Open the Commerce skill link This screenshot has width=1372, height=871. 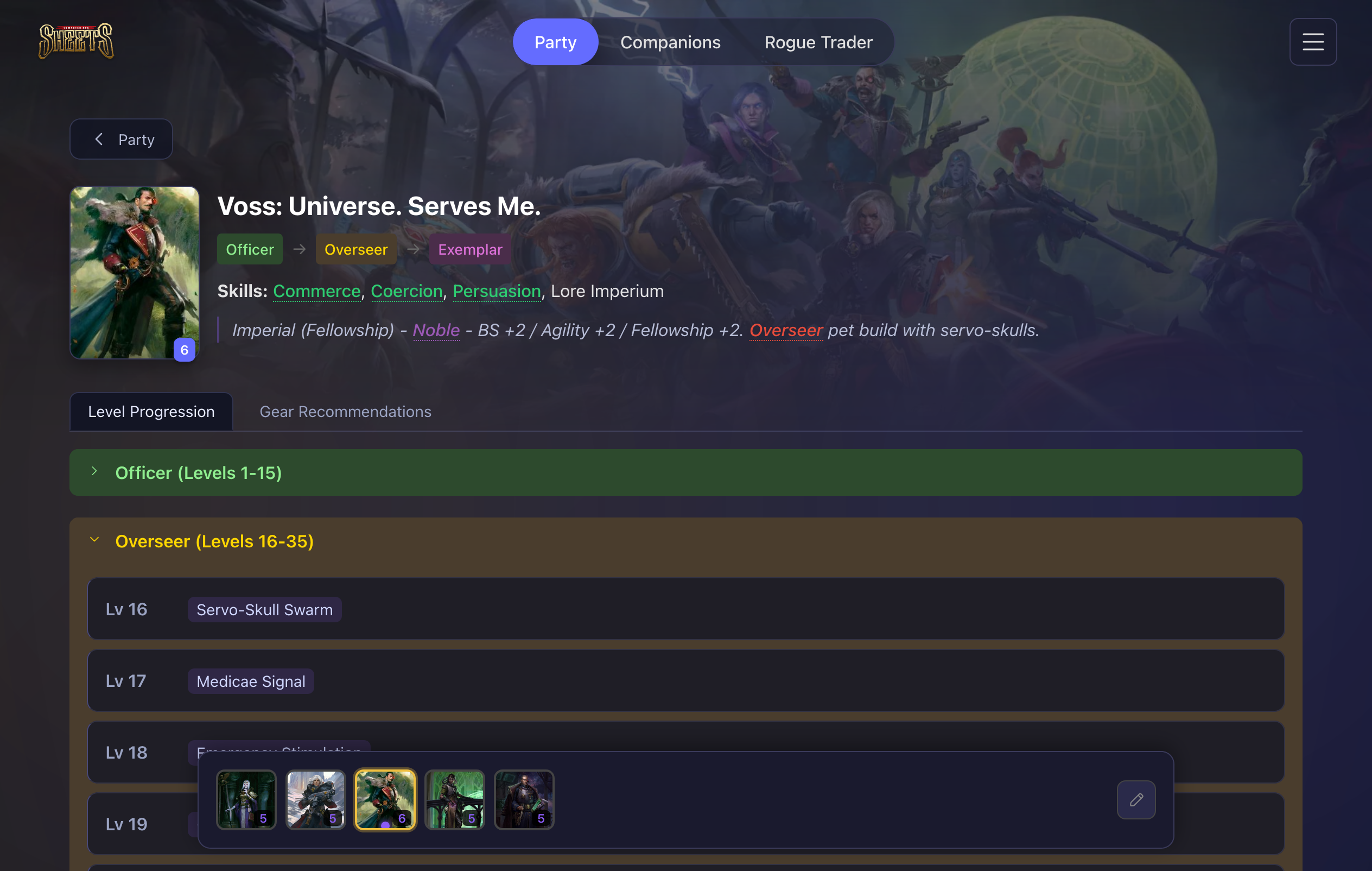(316, 291)
